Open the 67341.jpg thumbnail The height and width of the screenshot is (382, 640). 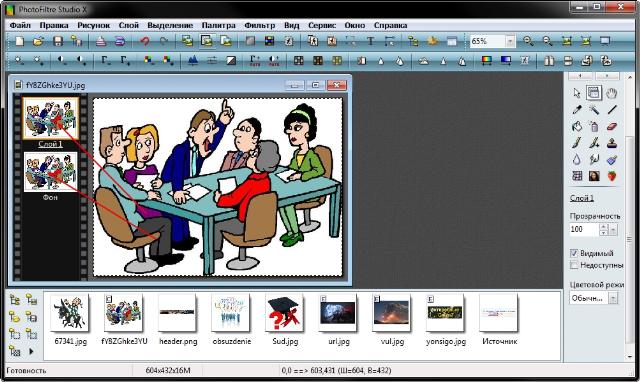pyautogui.click(x=70, y=313)
